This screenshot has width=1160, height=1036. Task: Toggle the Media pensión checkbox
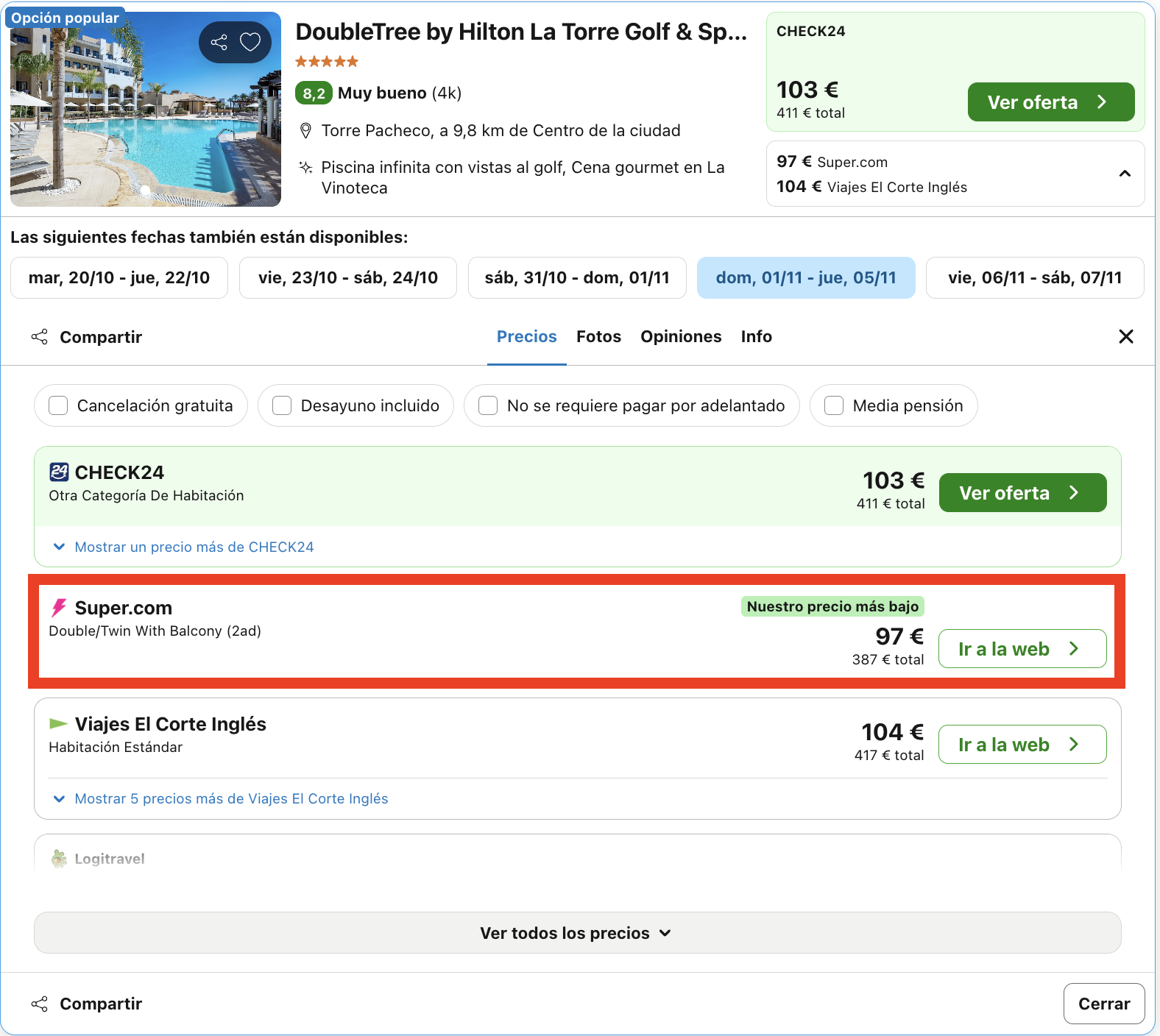coord(834,405)
